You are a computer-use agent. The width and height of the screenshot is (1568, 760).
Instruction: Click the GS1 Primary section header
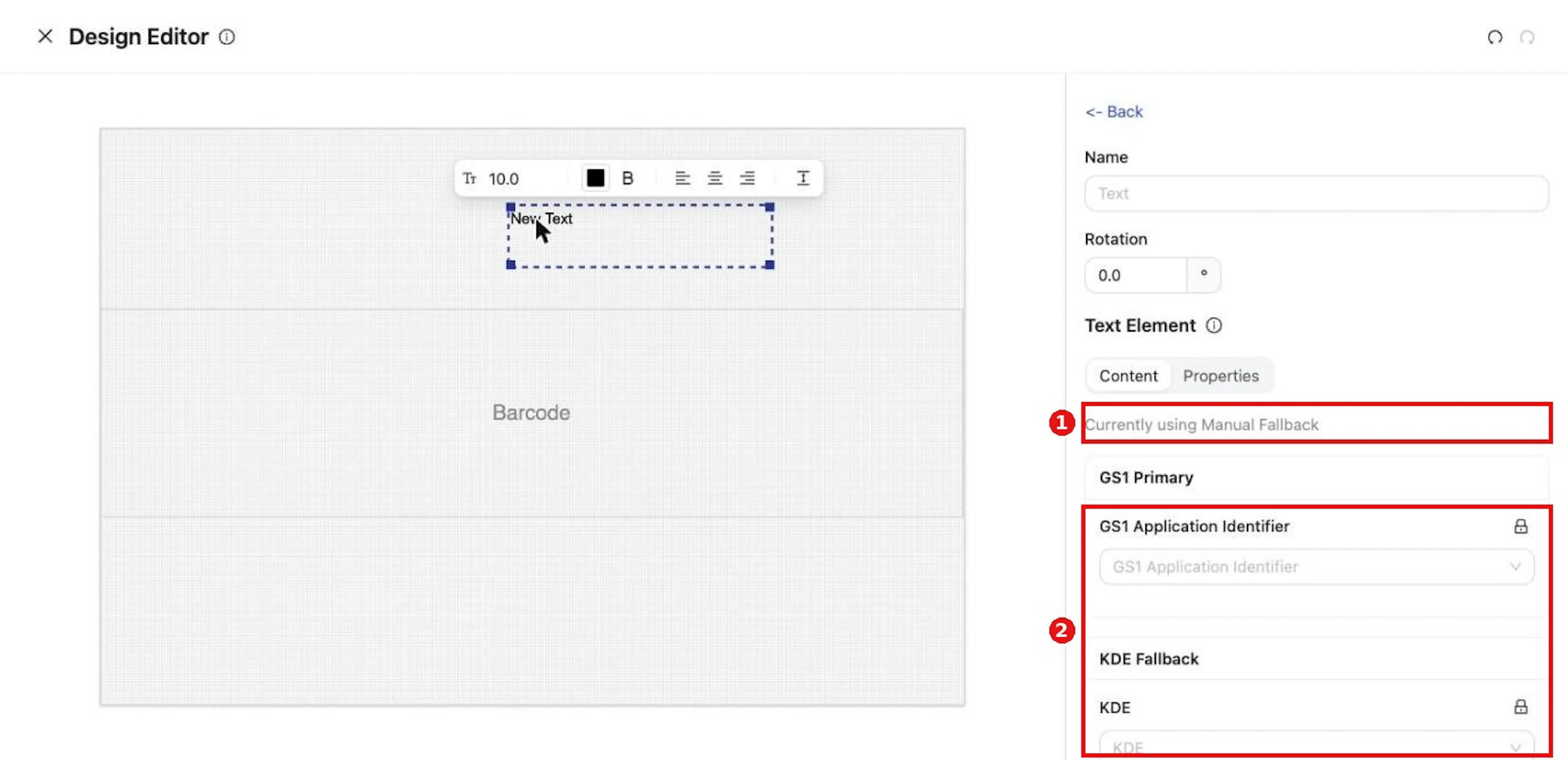pyautogui.click(x=1316, y=477)
